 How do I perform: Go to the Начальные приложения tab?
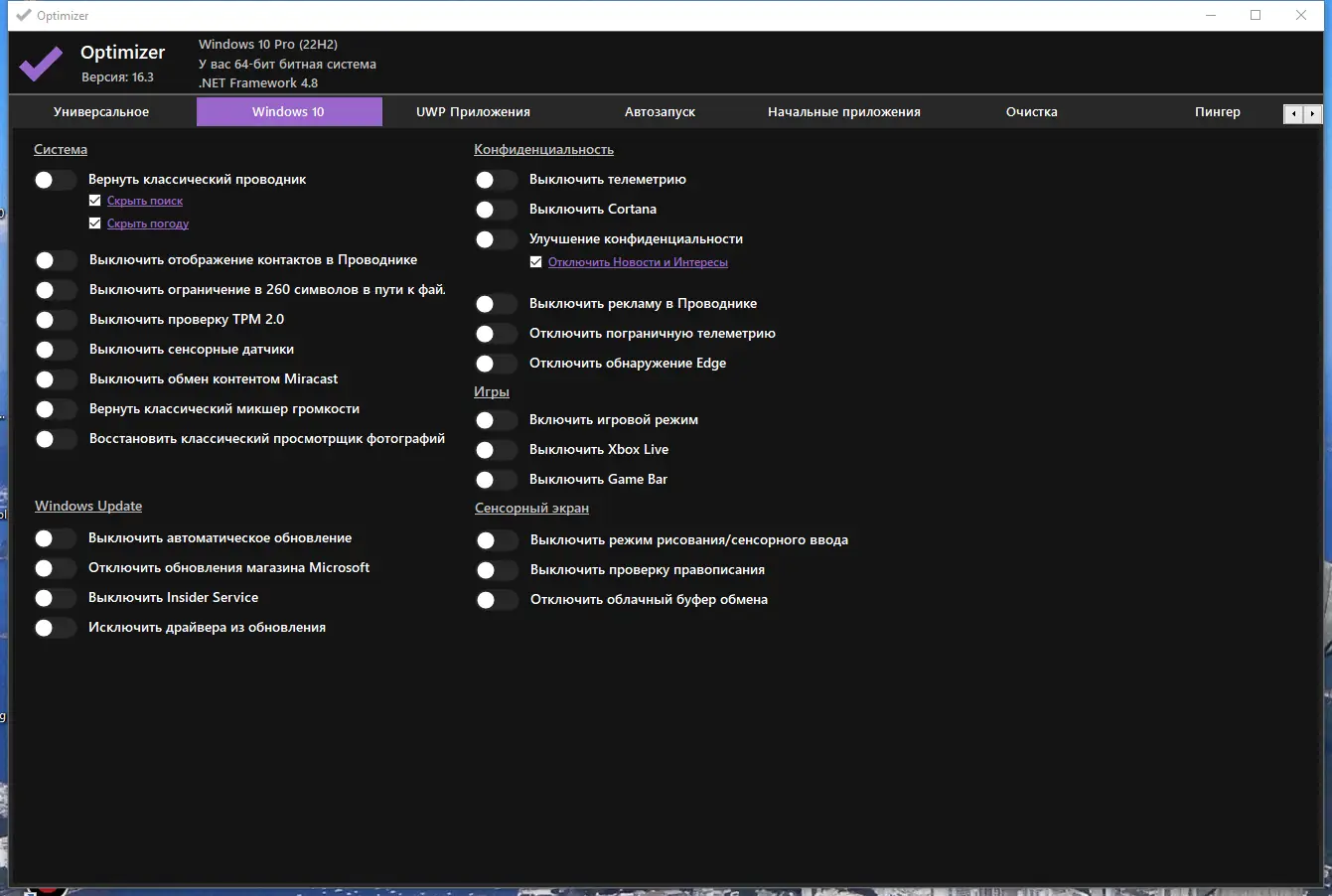(844, 112)
